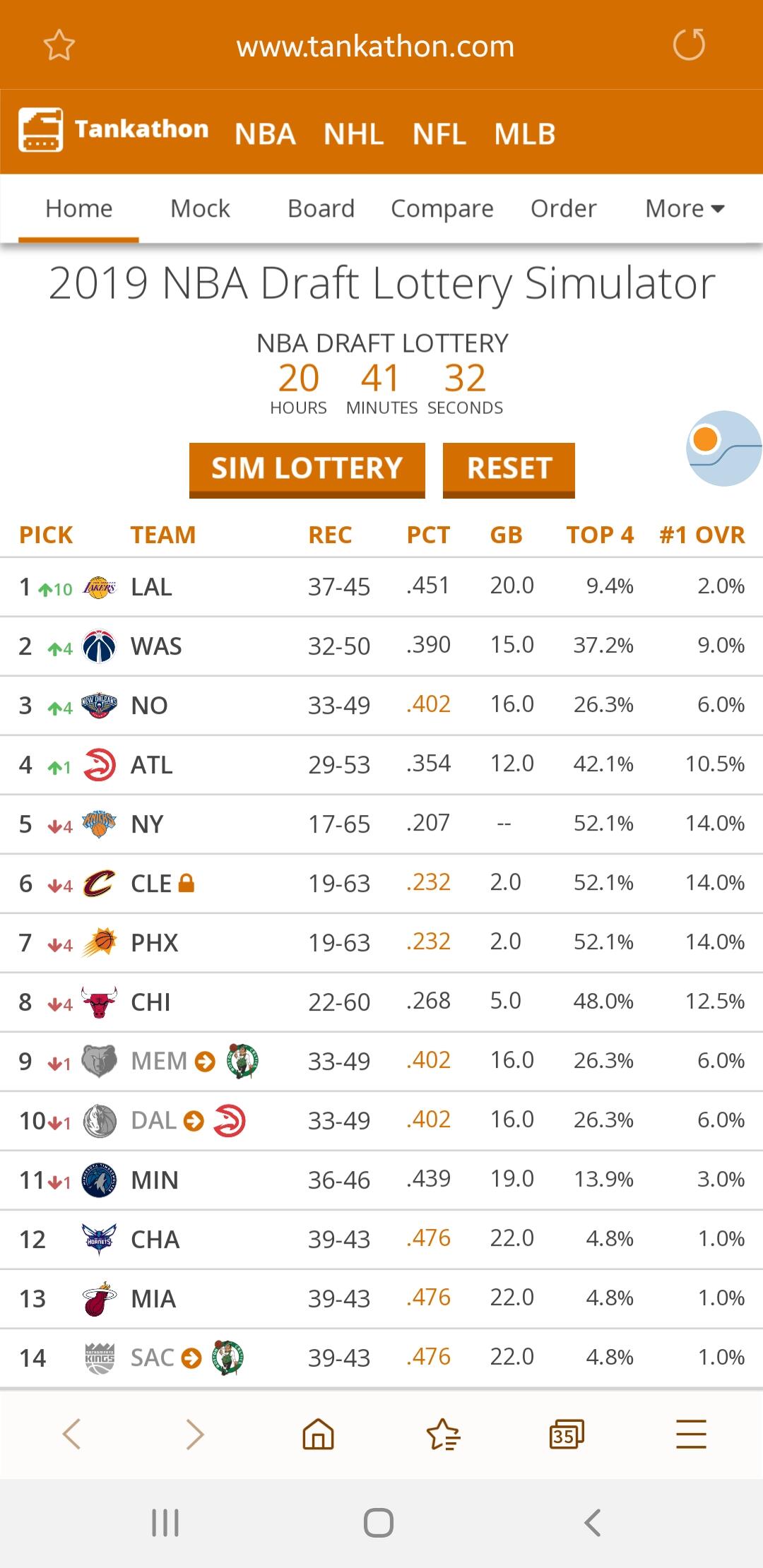This screenshot has height=1568, width=763.
Task: Switch to the Mock tab
Action: (200, 209)
